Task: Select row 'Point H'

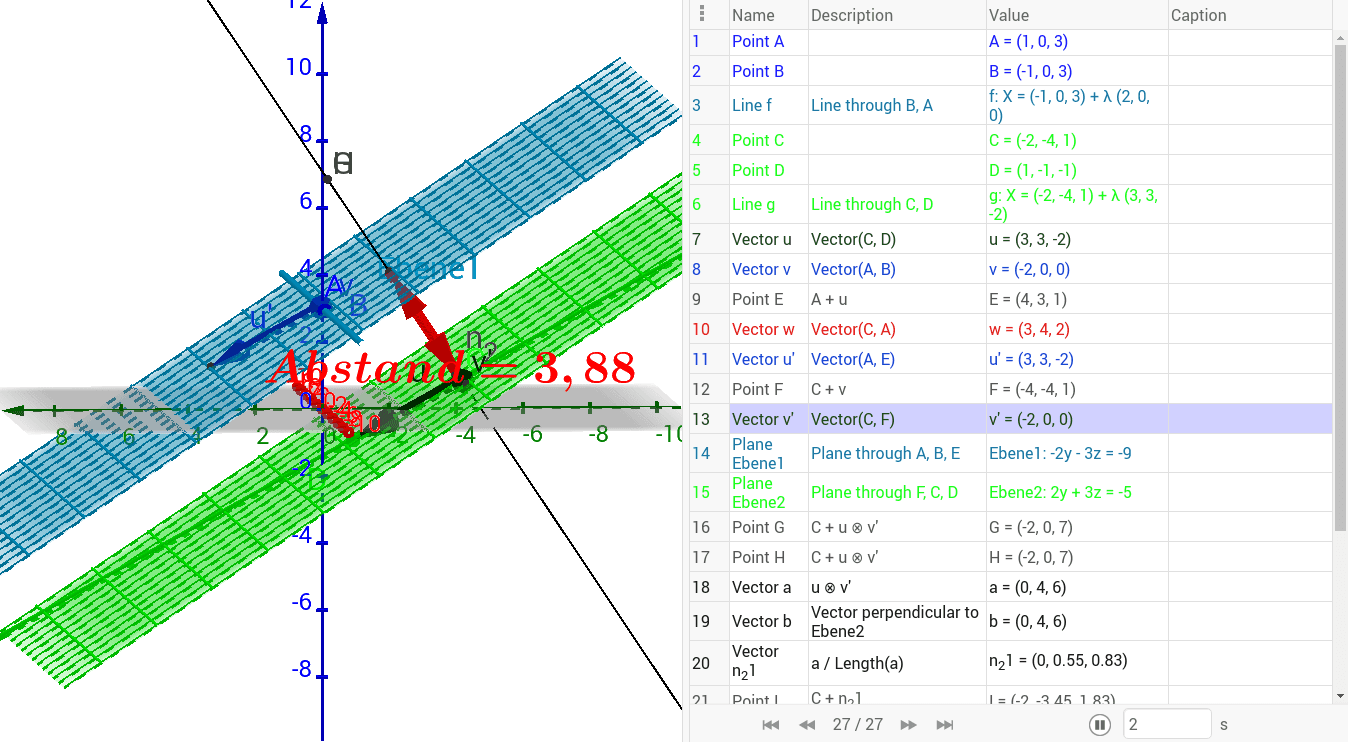Action: coord(1010,557)
